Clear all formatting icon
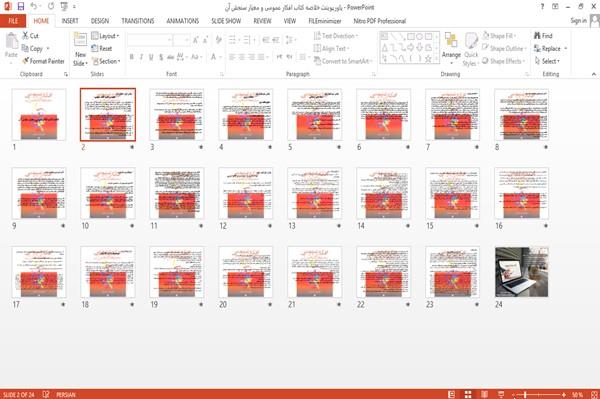Viewport: 600px width, 399px height. 218,39
